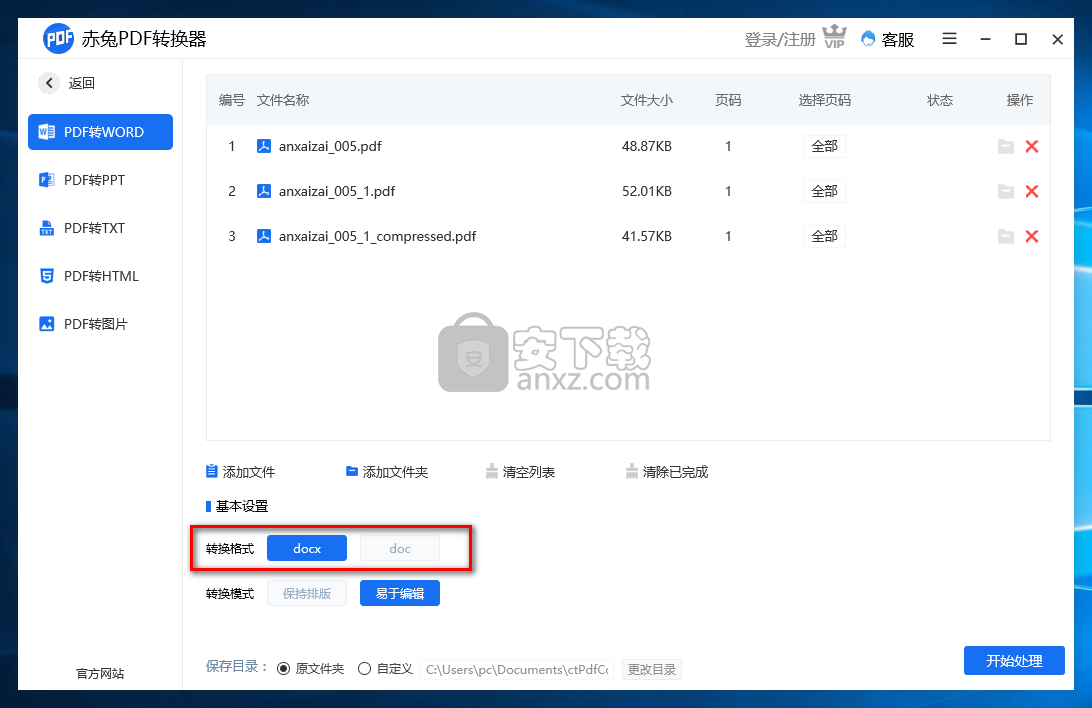Viewport: 1092px width, 708px height.
Task: Select the PDF转PPT conversion tab
Action: pyautogui.click(x=100, y=180)
